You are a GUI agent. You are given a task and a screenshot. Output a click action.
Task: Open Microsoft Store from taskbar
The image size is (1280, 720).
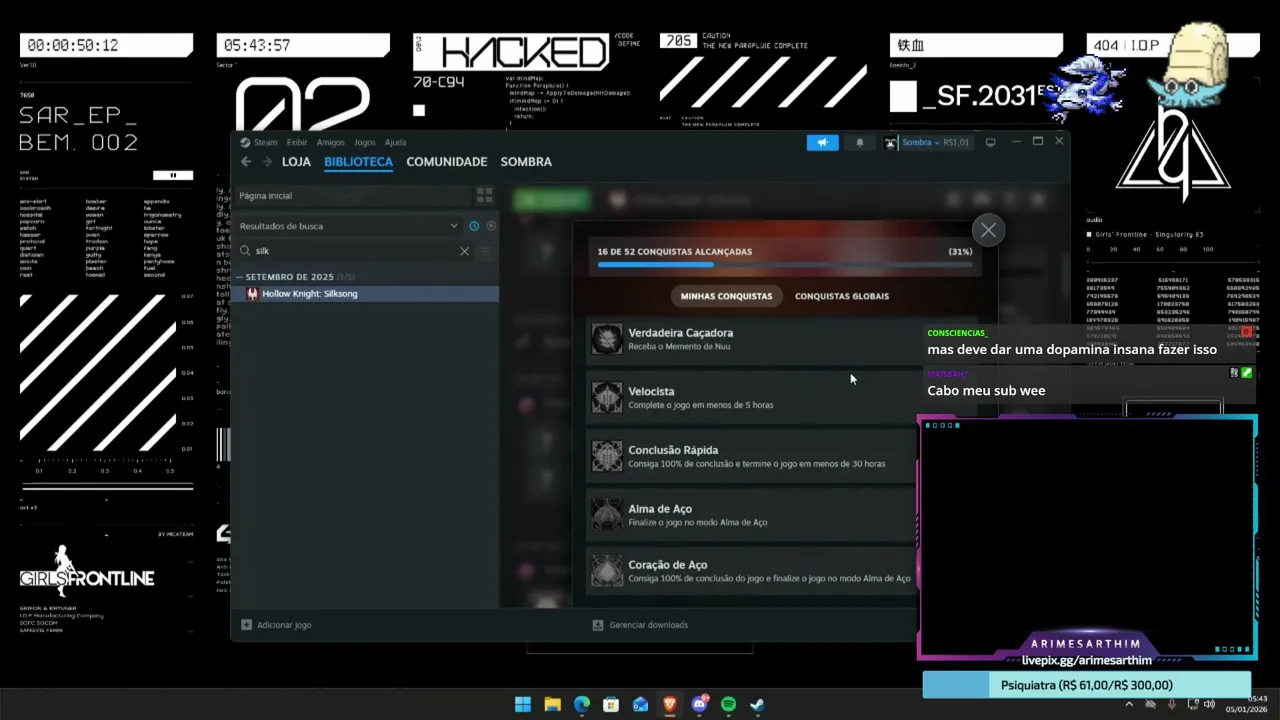coord(611,705)
